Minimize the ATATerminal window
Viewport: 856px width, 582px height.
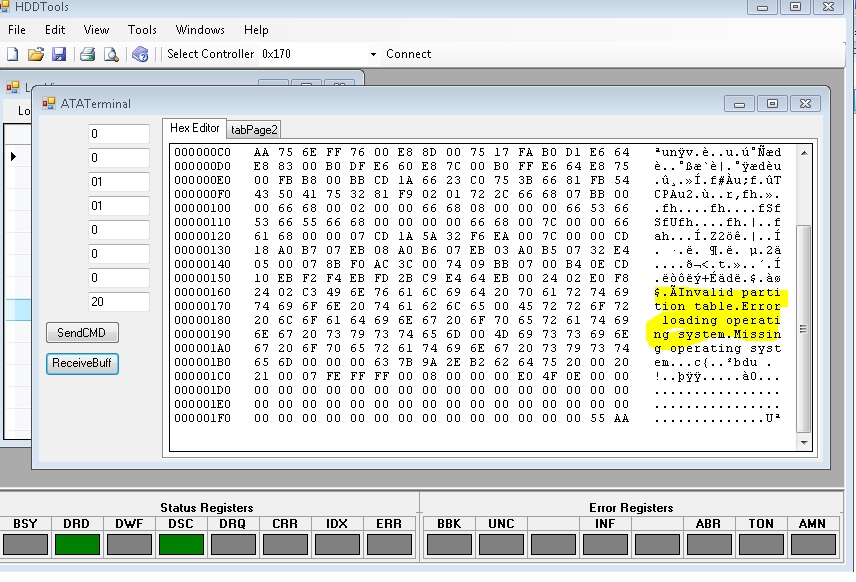click(740, 104)
